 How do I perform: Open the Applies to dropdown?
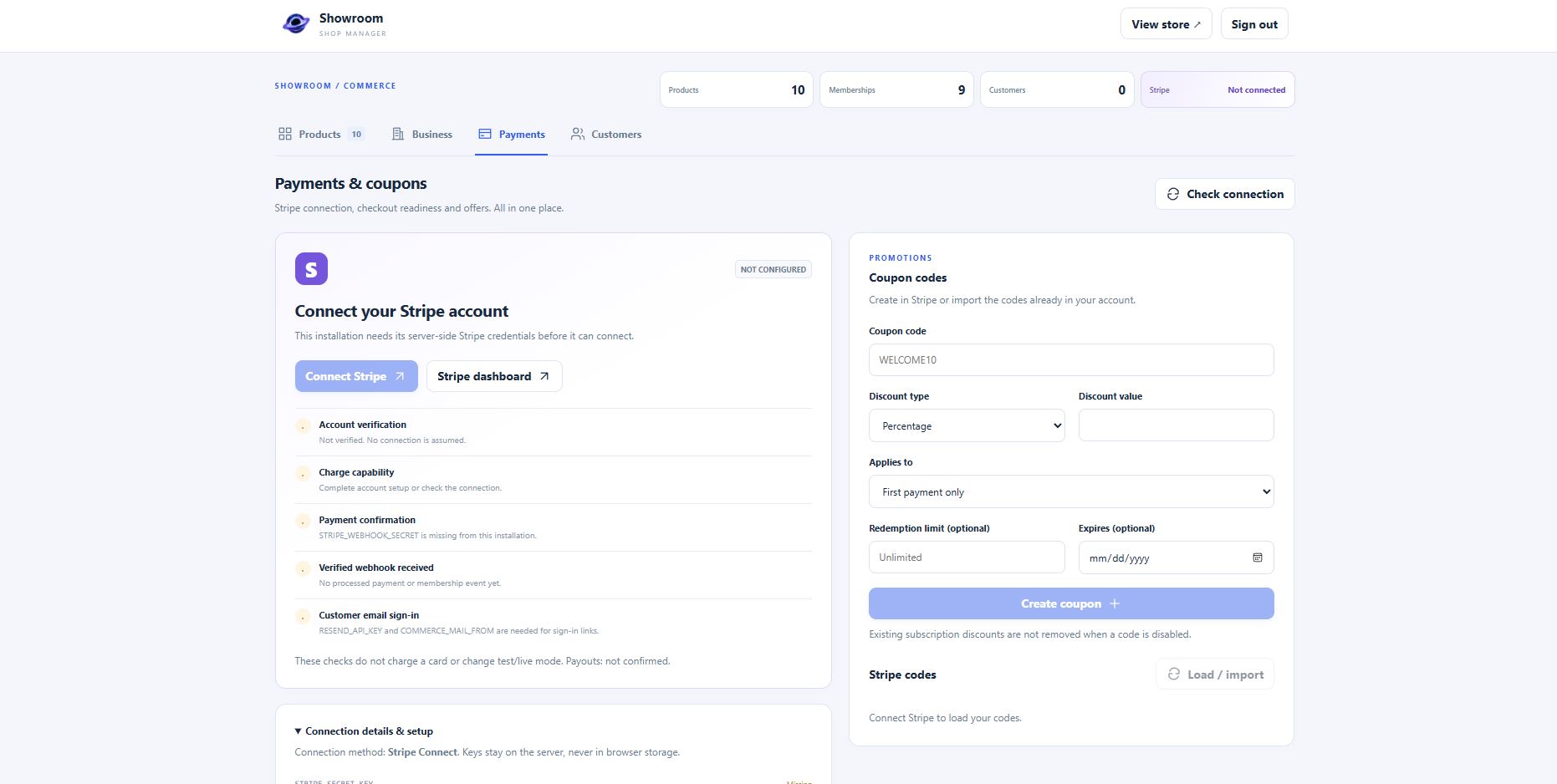(x=1071, y=491)
